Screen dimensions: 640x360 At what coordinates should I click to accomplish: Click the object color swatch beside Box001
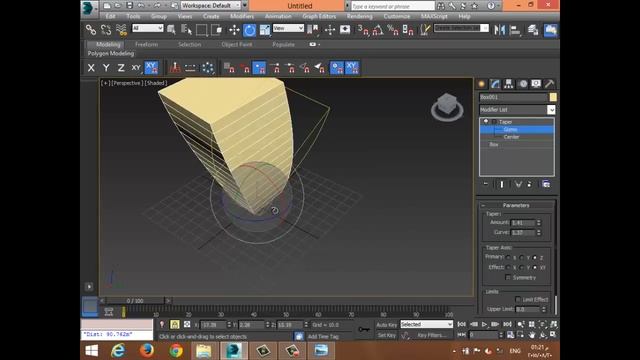coord(553,97)
